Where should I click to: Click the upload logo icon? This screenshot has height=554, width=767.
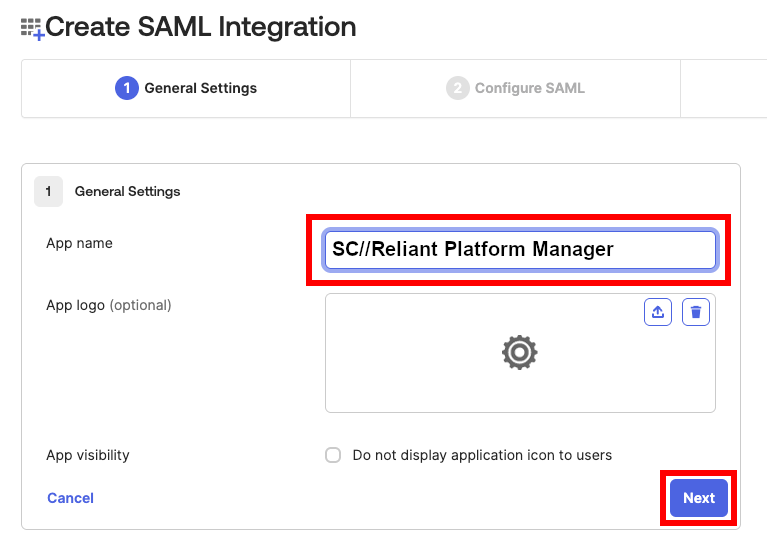pos(657,312)
